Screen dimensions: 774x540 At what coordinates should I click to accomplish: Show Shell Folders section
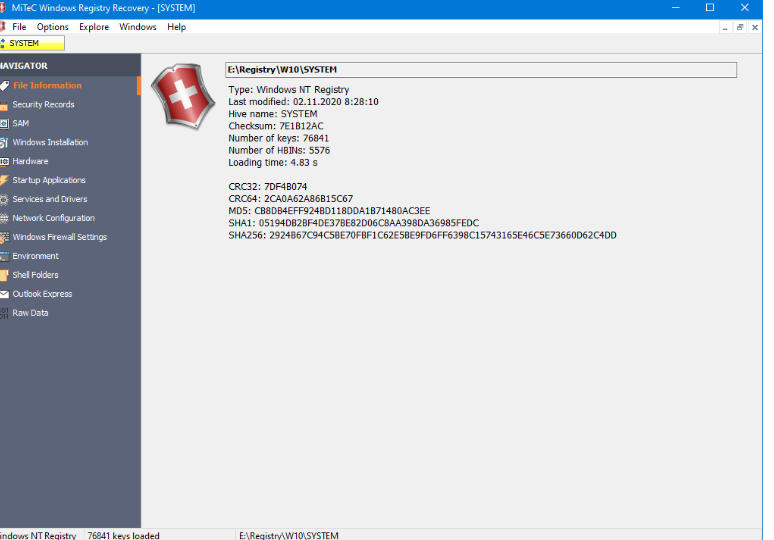35,276
